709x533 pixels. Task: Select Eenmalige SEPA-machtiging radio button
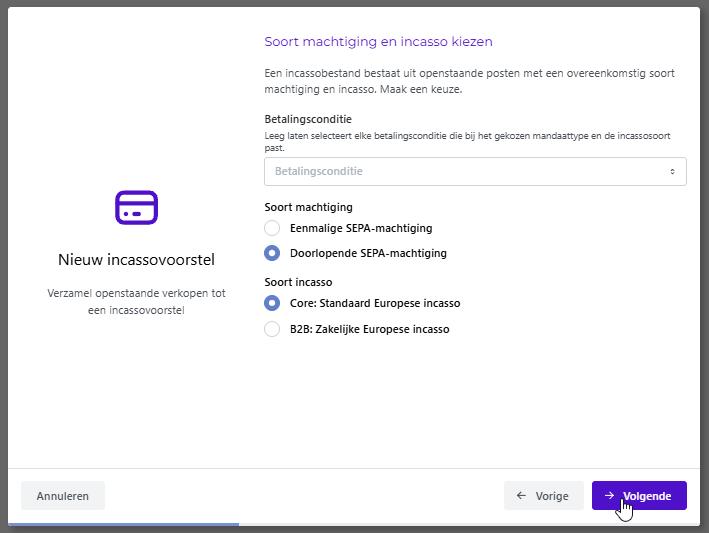pos(272,228)
